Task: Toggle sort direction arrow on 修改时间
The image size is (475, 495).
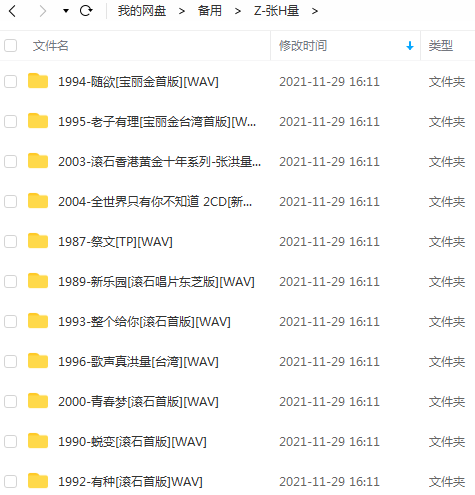Action: point(410,46)
